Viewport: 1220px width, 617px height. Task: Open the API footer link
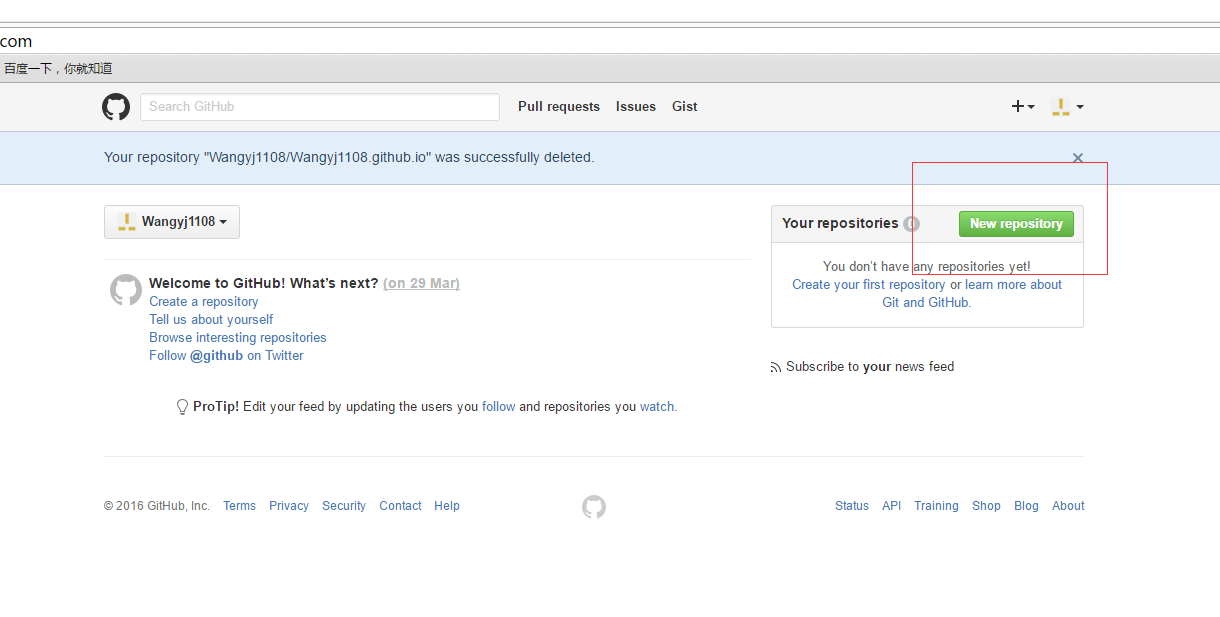(892, 506)
